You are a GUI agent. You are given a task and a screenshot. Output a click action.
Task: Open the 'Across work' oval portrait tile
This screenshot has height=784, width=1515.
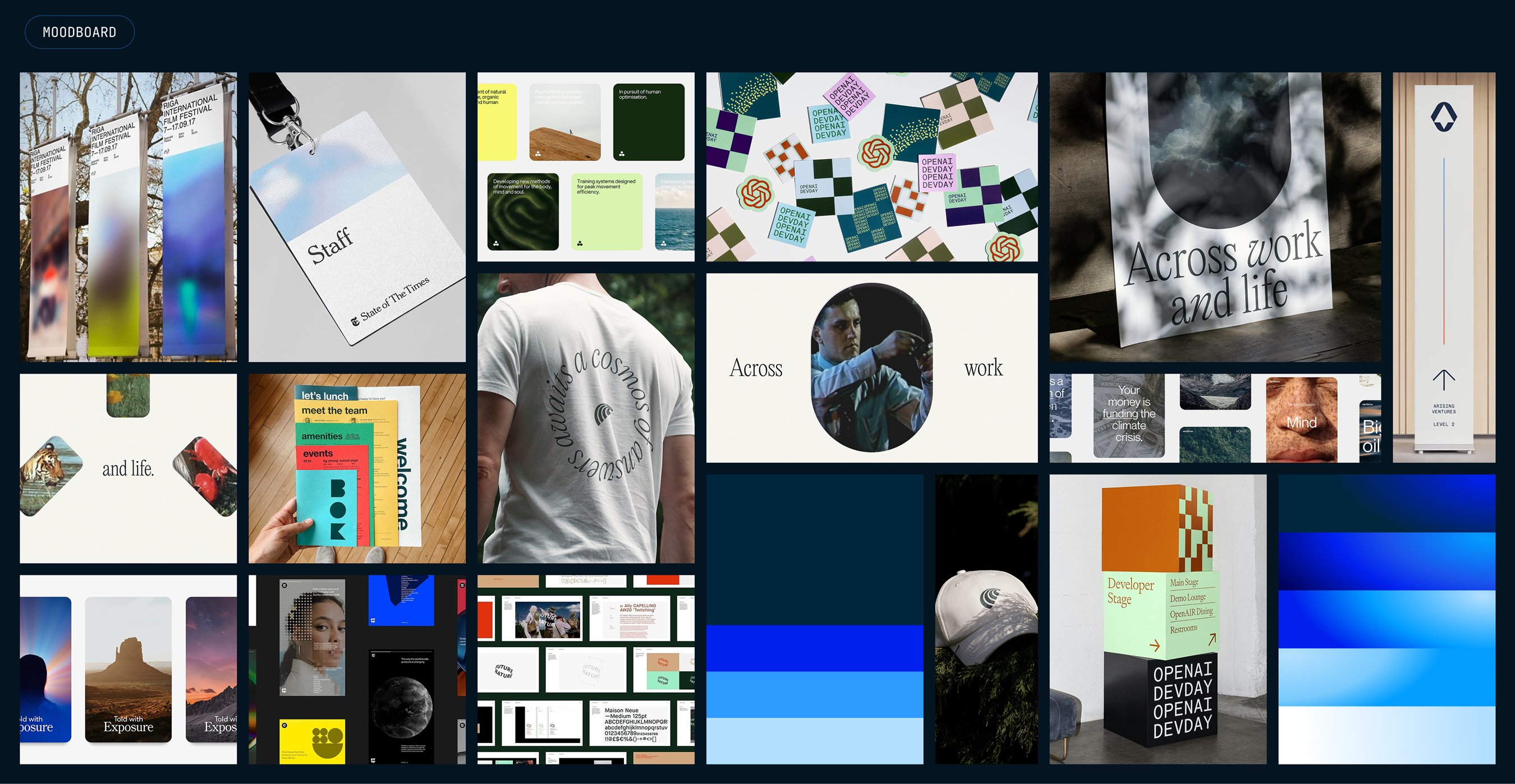871,368
